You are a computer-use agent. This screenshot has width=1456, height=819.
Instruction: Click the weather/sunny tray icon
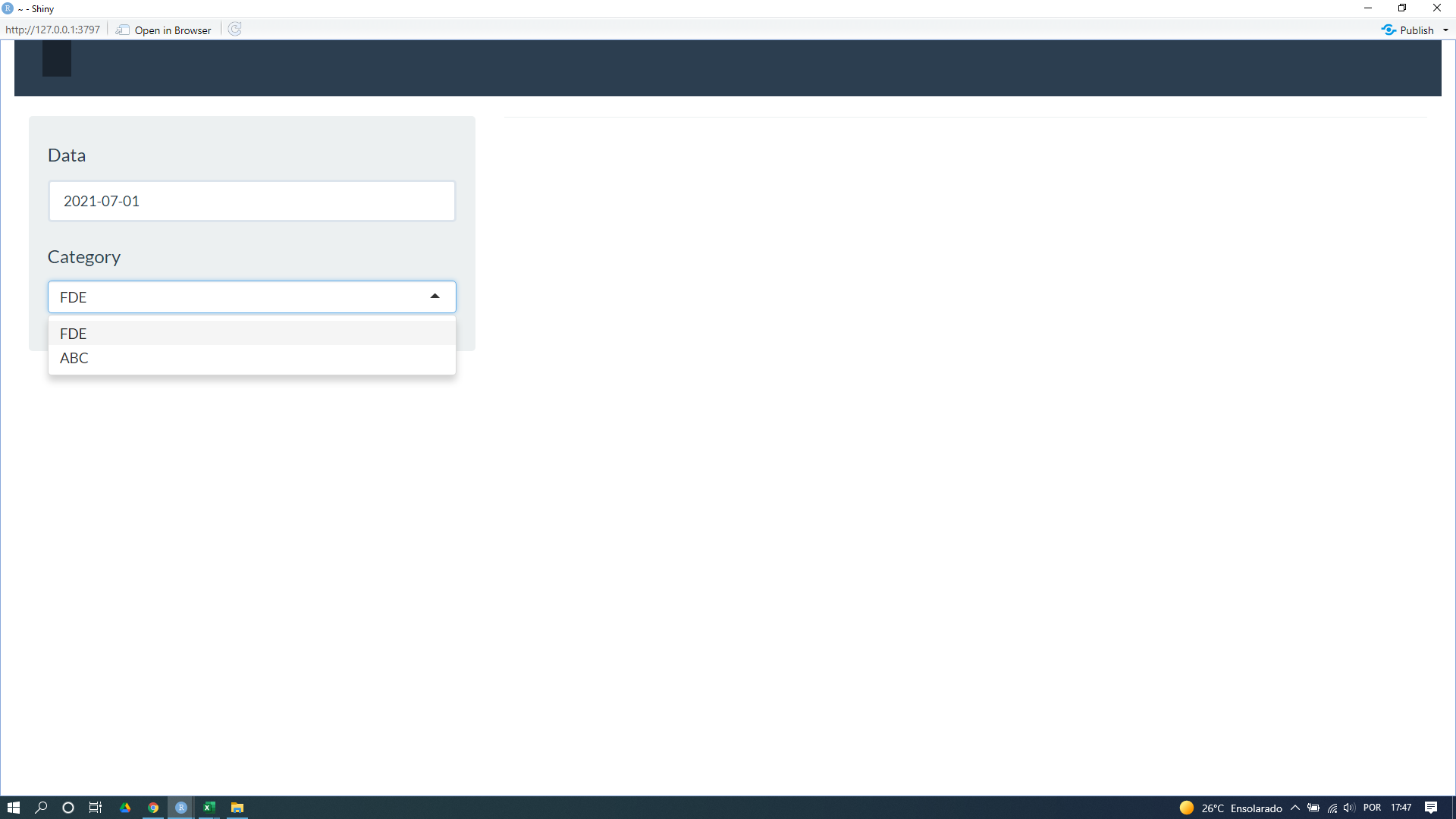(x=1186, y=807)
